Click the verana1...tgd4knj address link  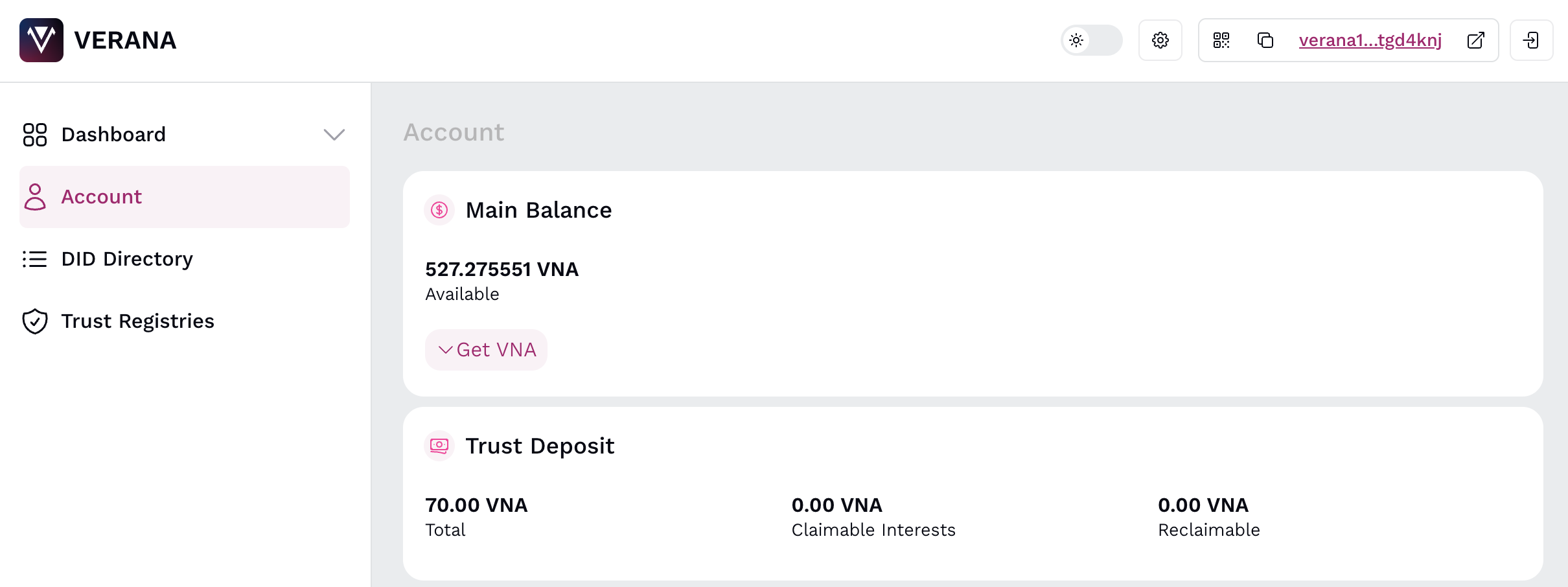[x=1370, y=40]
